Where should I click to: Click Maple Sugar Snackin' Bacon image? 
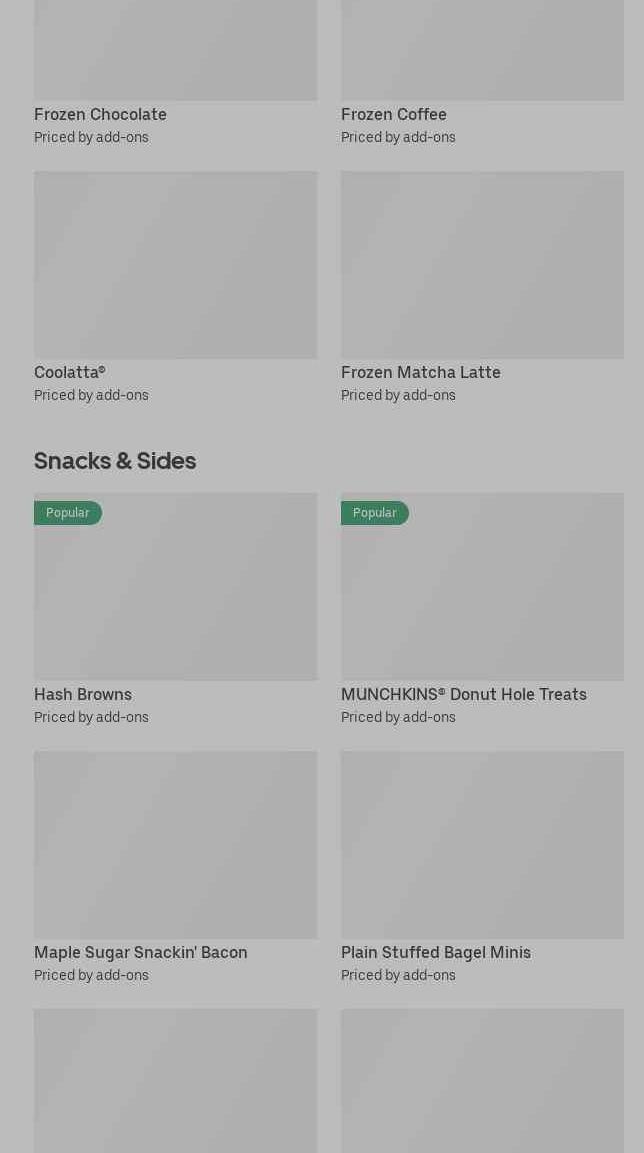(x=175, y=845)
